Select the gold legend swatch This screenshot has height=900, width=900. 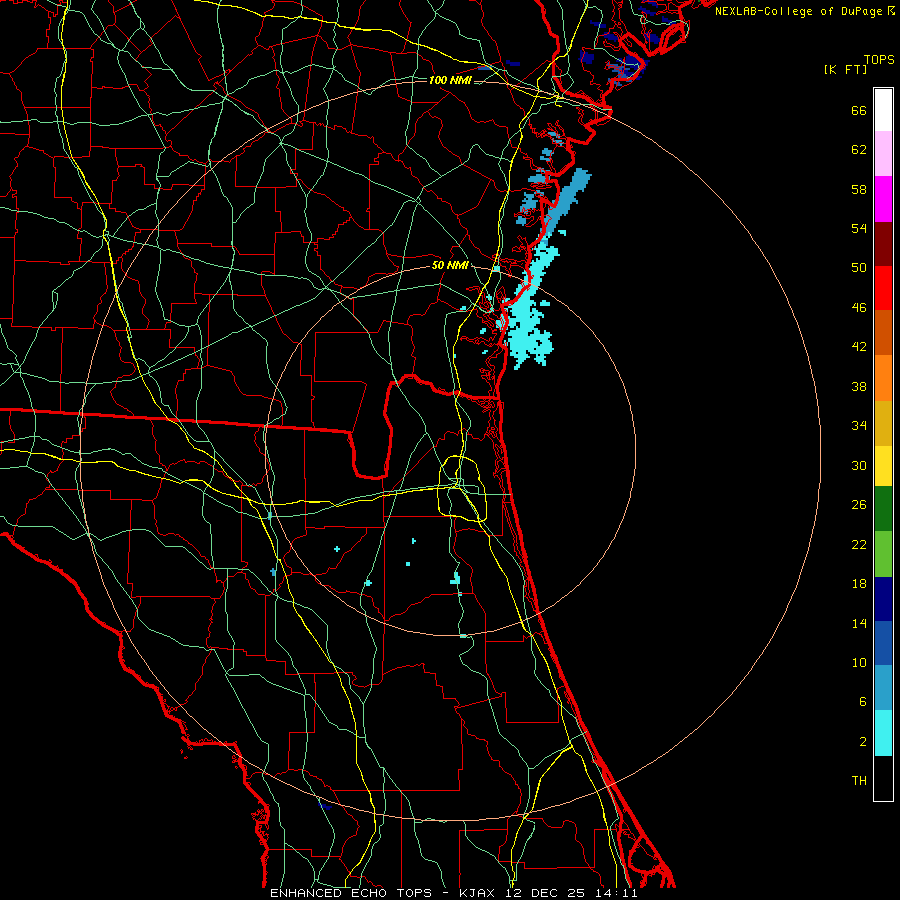click(883, 423)
